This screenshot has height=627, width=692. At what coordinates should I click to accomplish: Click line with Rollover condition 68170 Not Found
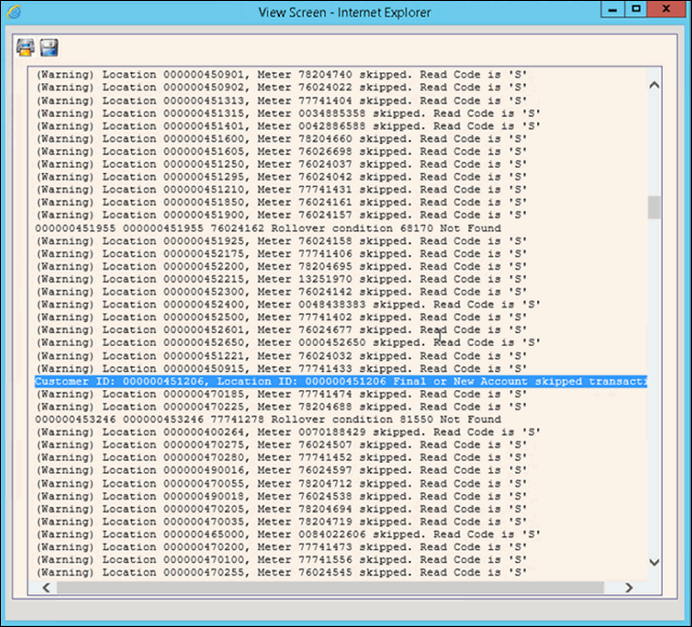tap(268, 229)
